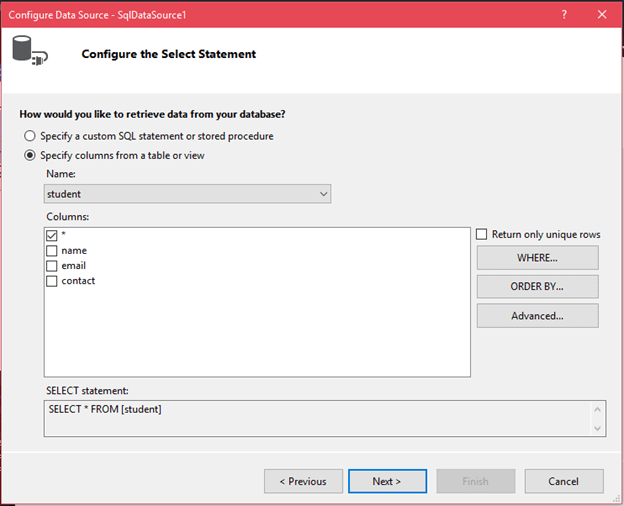Viewport: 624px width, 506px height.
Task: Click the database icon in the wizard header
Action: pos(27,52)
